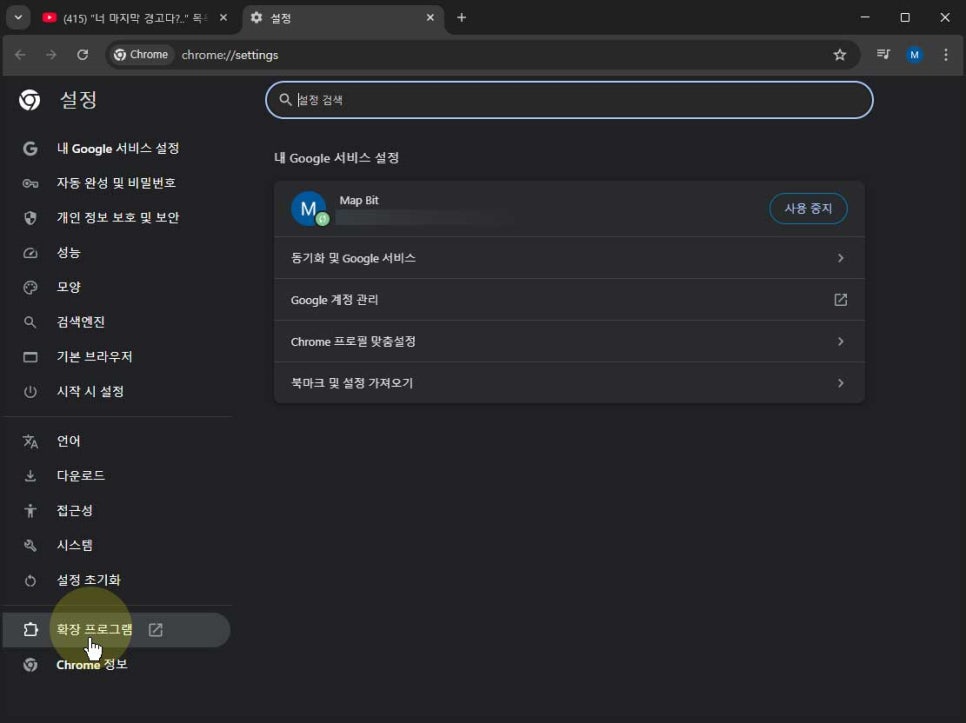Open the Chrome three-dot menu

(946, 55)
